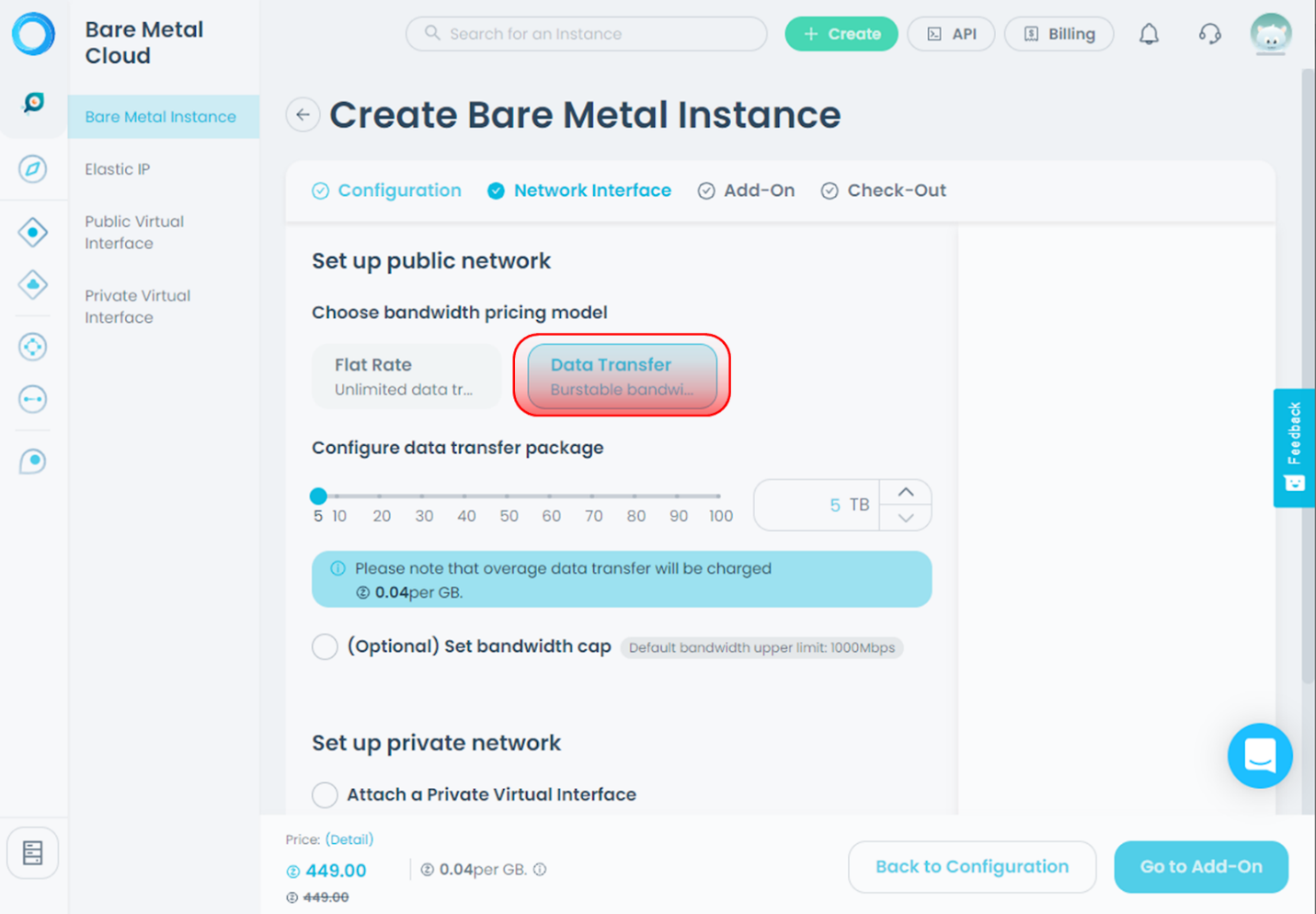Image resolution: width=1316 pixels, height=914 pixels.
Task: Click the headset support icon
Action: [x=1209, y=33]
